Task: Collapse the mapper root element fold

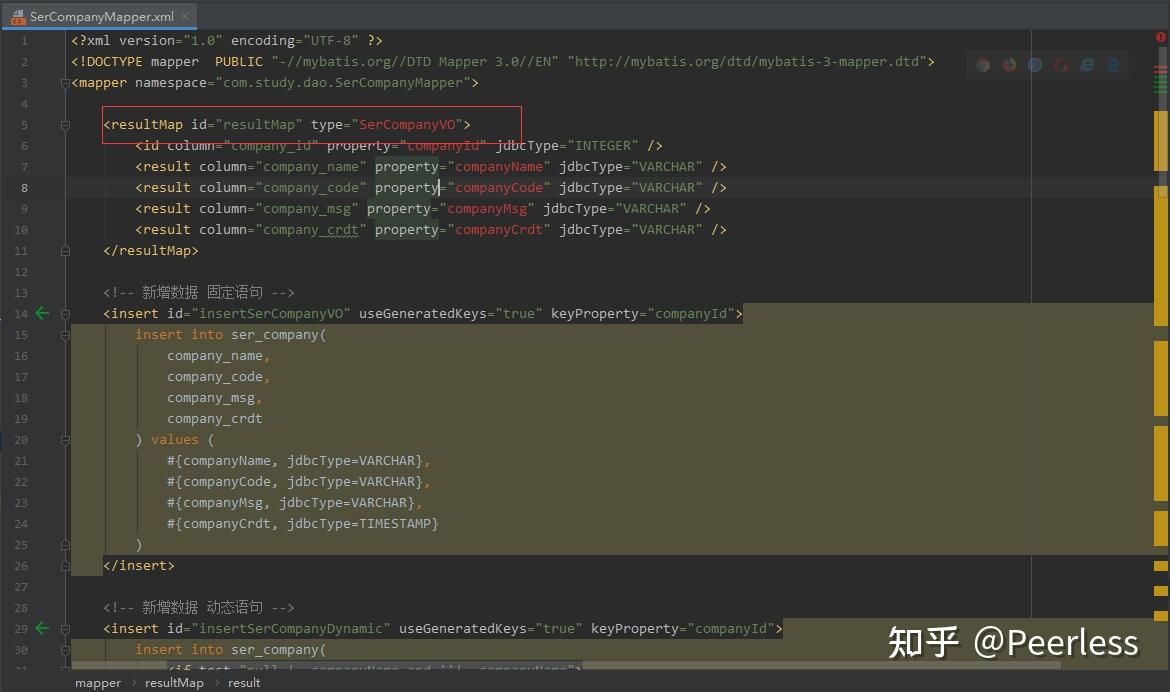Action: 65,83
